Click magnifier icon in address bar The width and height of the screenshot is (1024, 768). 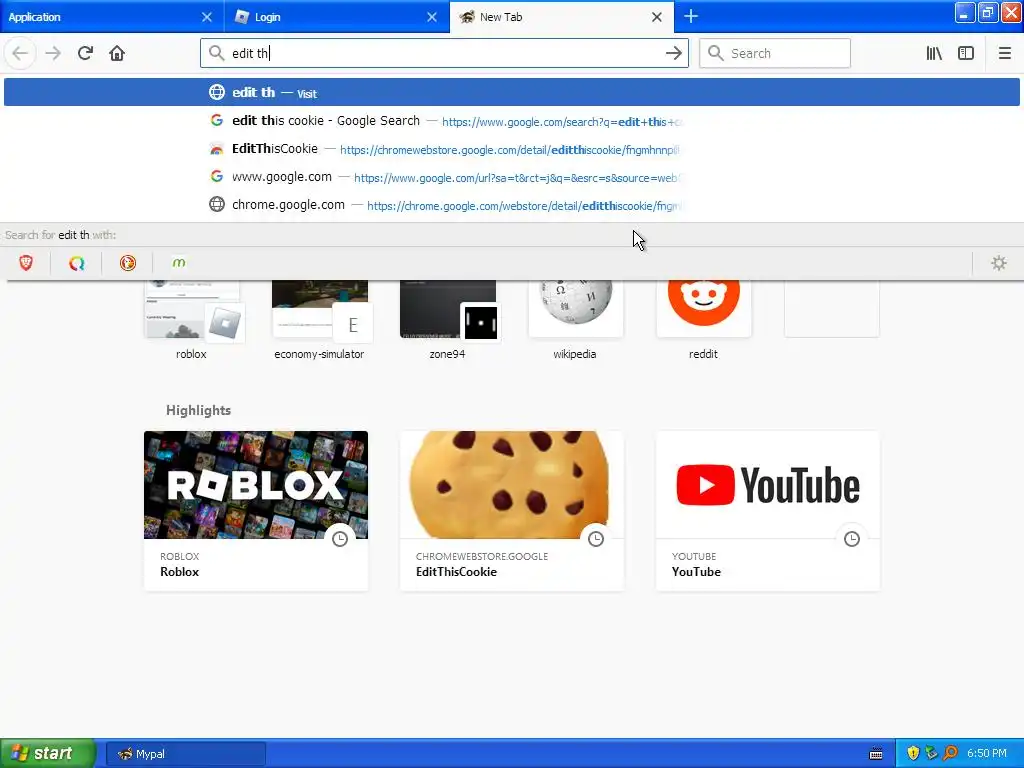click(217, 53)
